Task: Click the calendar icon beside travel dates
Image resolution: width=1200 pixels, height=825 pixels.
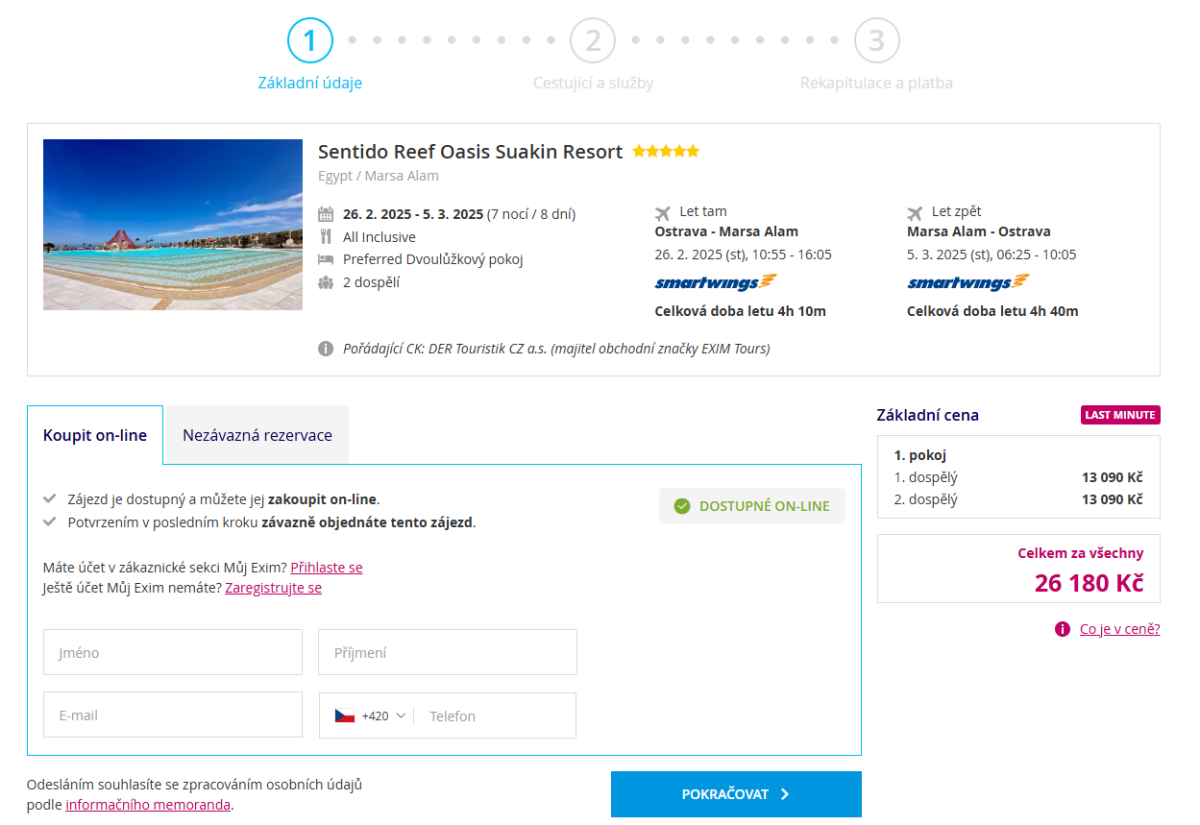Action: (325, 214)
